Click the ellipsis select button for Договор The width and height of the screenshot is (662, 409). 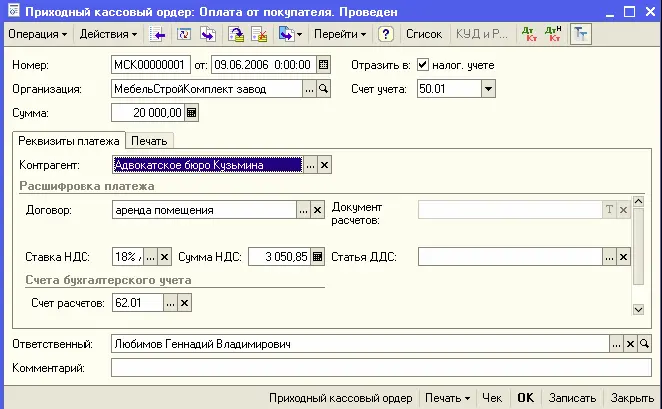point(303,210)
